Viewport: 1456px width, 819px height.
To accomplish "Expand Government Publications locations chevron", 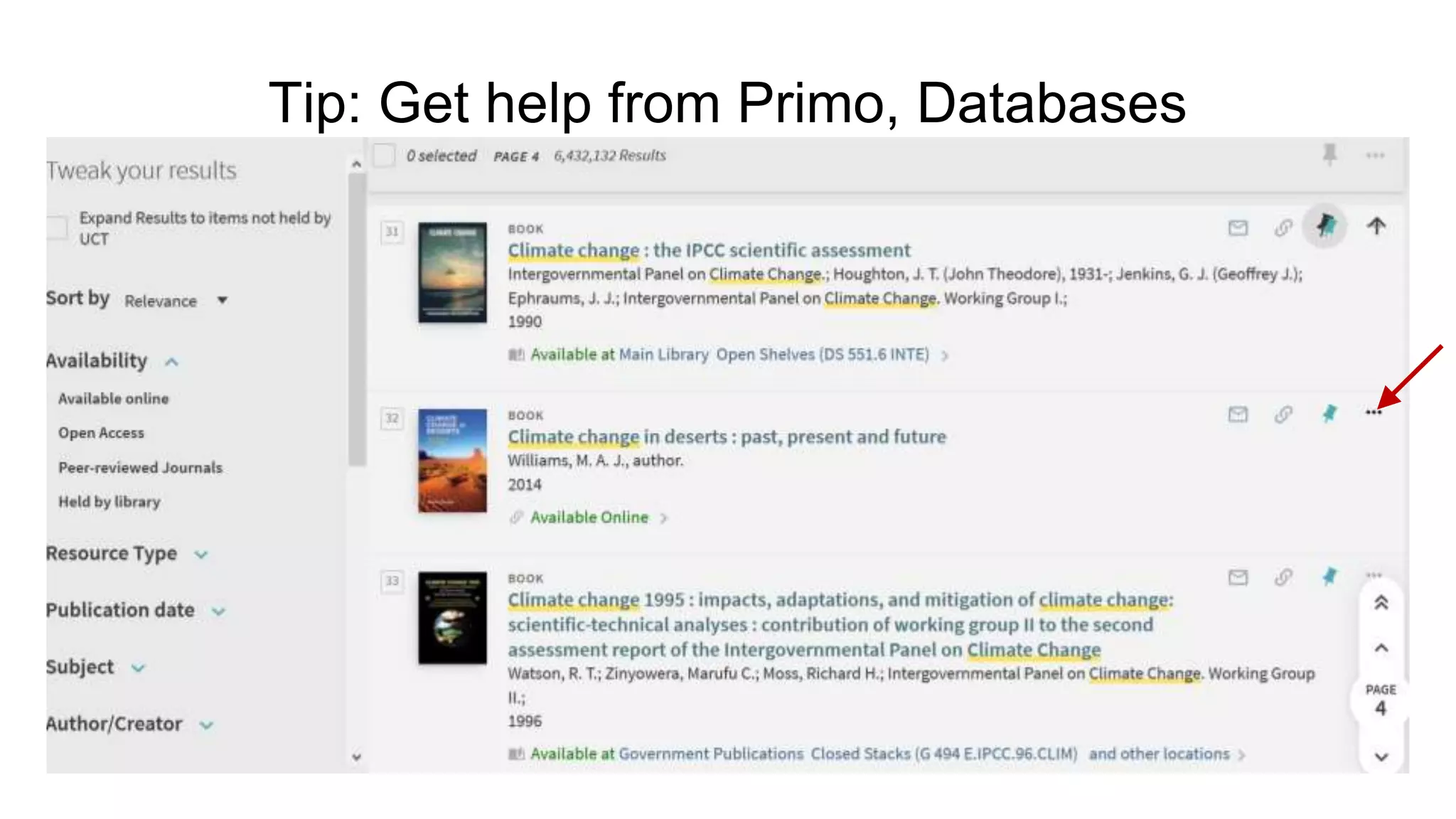I will [1241, 755].
